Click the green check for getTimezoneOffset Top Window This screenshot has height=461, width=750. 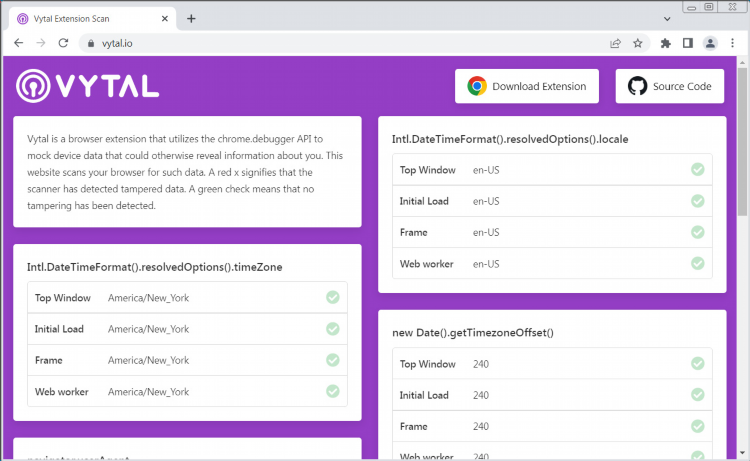pyautogui.click(x=697, y=363)
